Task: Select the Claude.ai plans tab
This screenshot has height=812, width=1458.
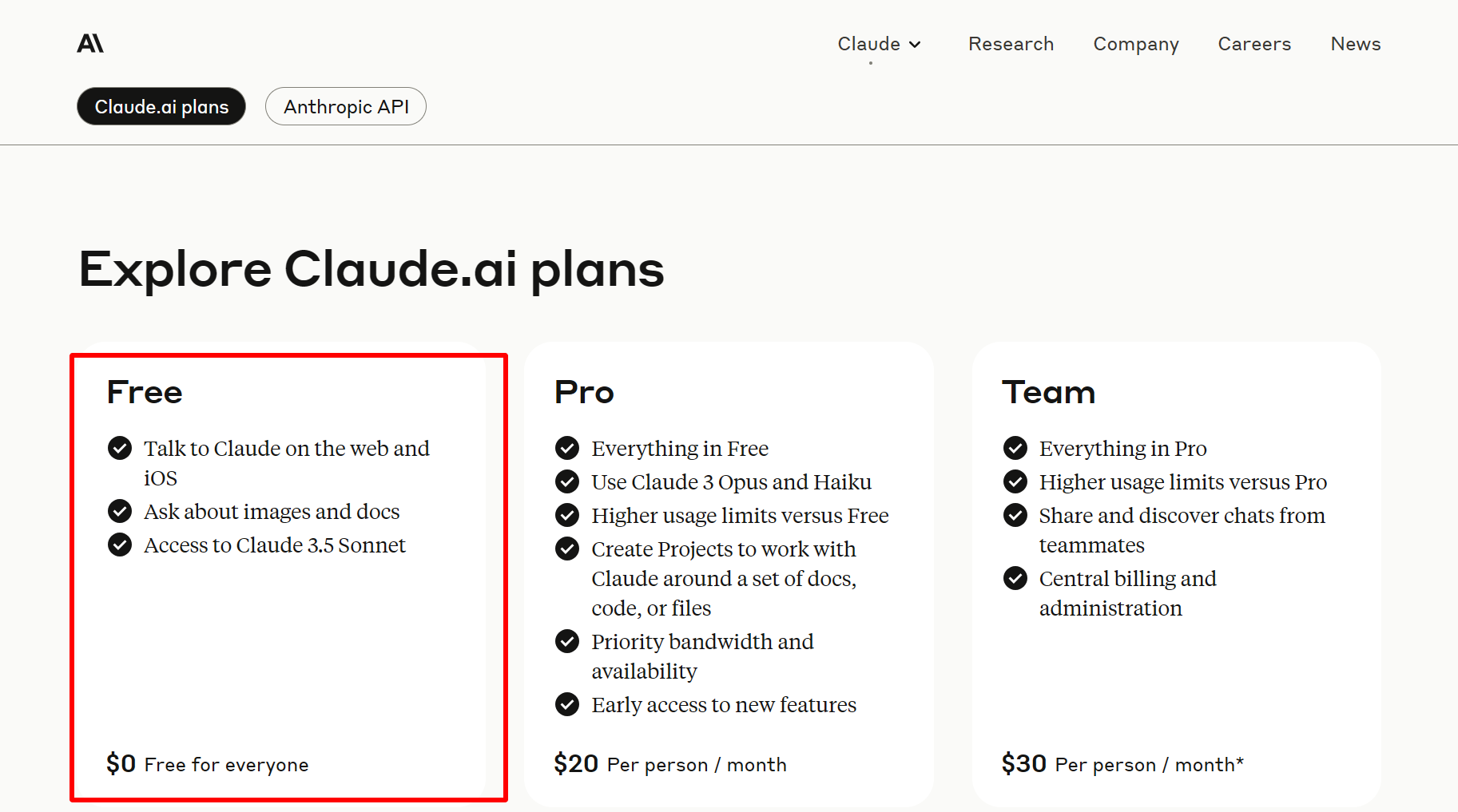Action: click(x=161, y=106)
